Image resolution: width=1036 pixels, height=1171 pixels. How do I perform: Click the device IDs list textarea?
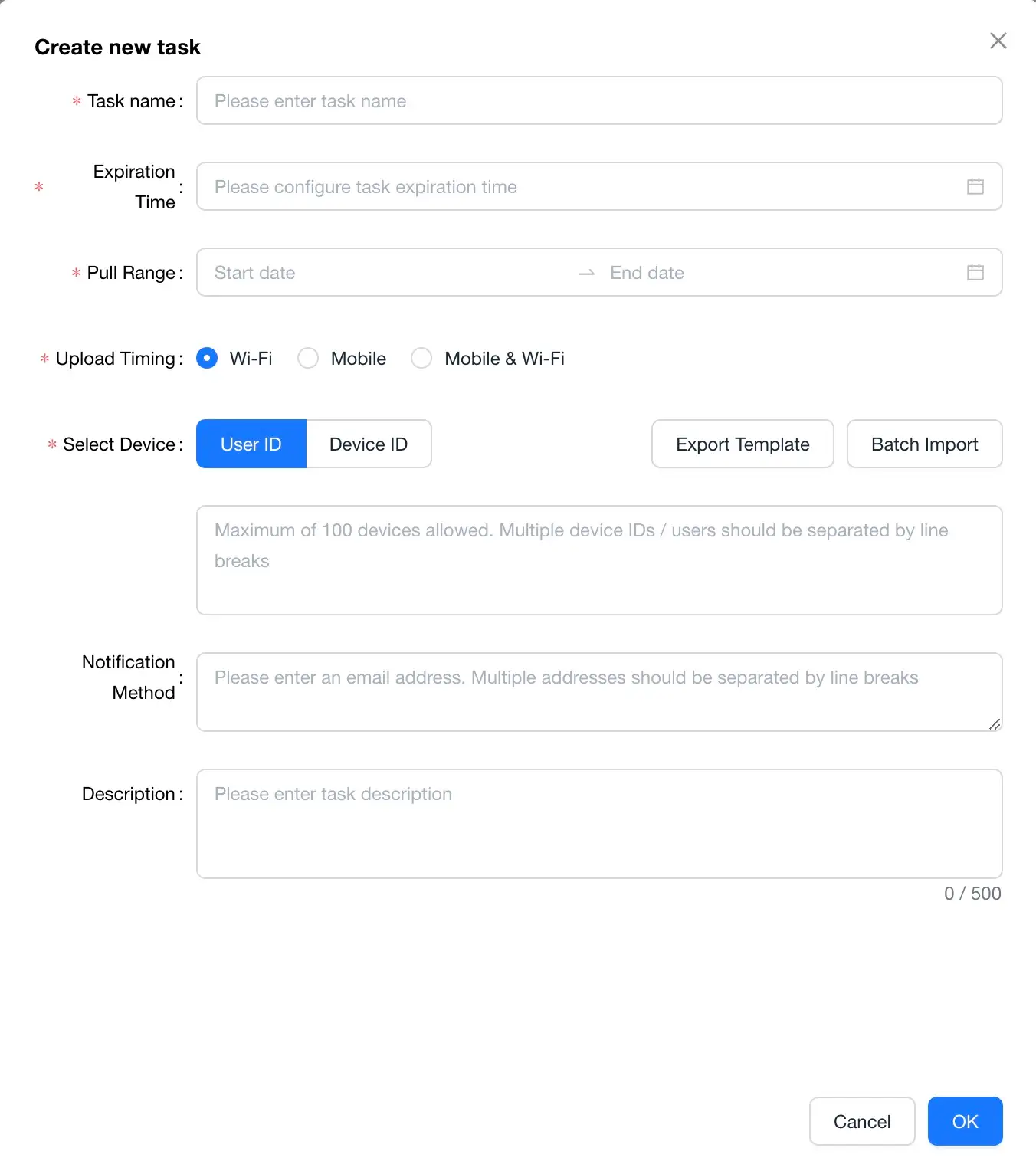pyautogui.click(x=599, y=560)
